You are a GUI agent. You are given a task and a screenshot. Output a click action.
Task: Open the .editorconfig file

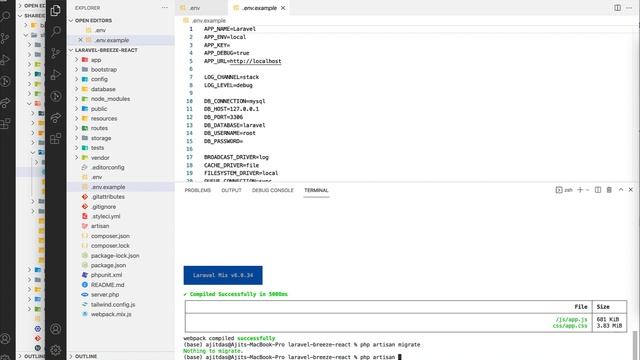[x=108, y=167]
